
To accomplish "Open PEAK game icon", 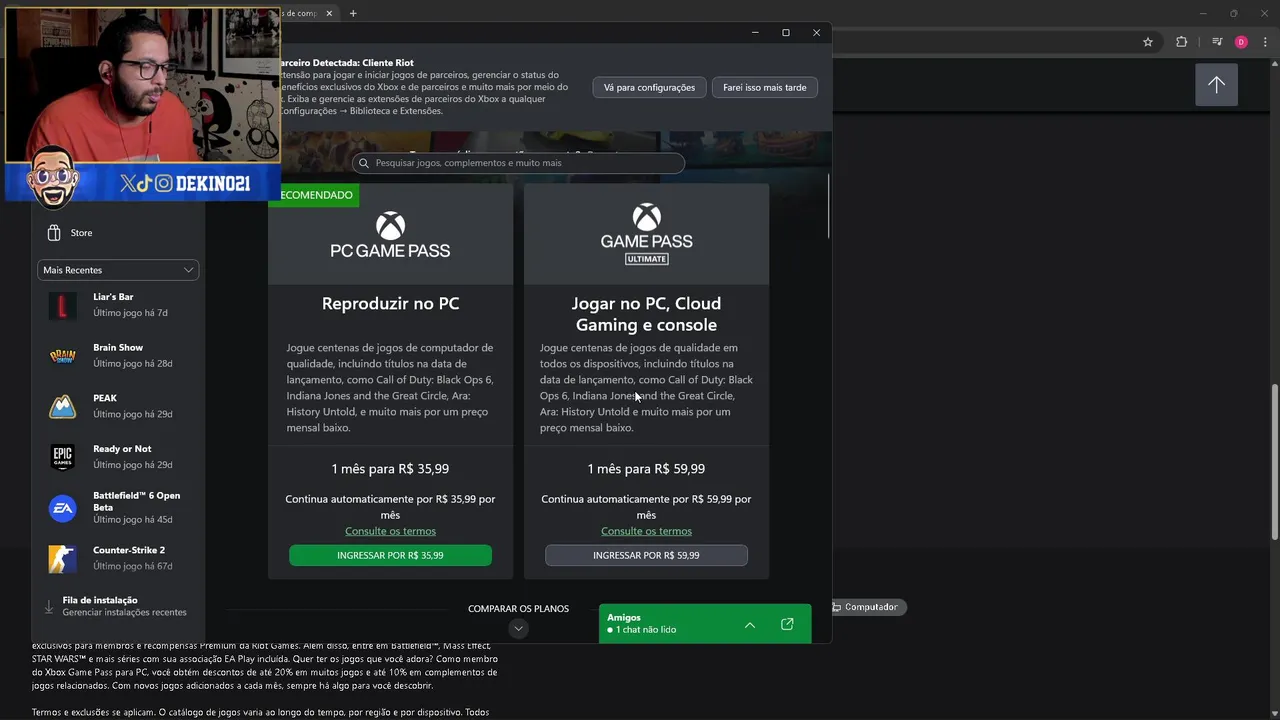I will tap(62, 406).
